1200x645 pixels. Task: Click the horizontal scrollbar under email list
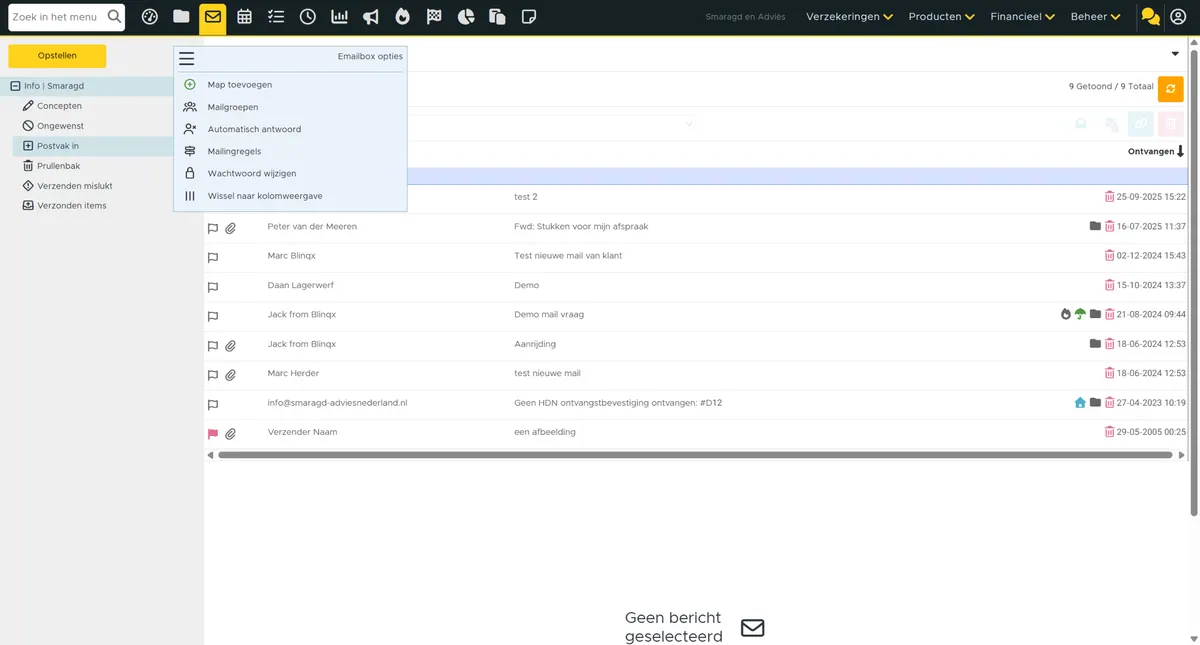694,455
